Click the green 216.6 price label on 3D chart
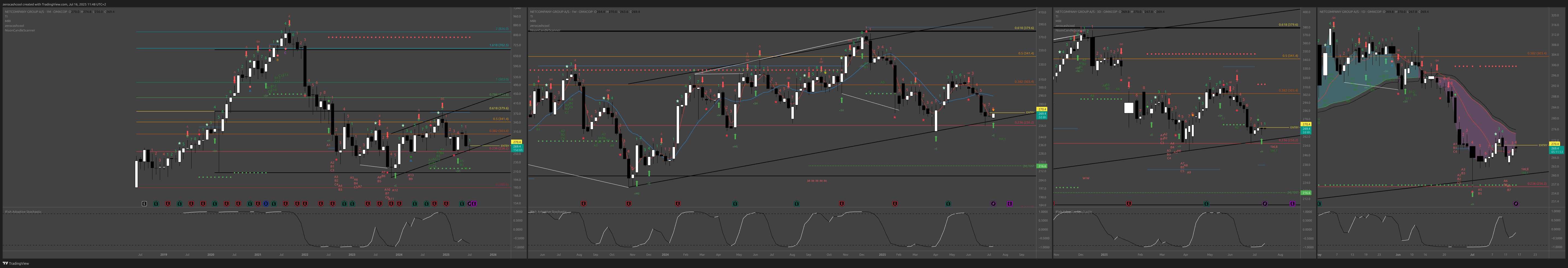 (1306, 193)
